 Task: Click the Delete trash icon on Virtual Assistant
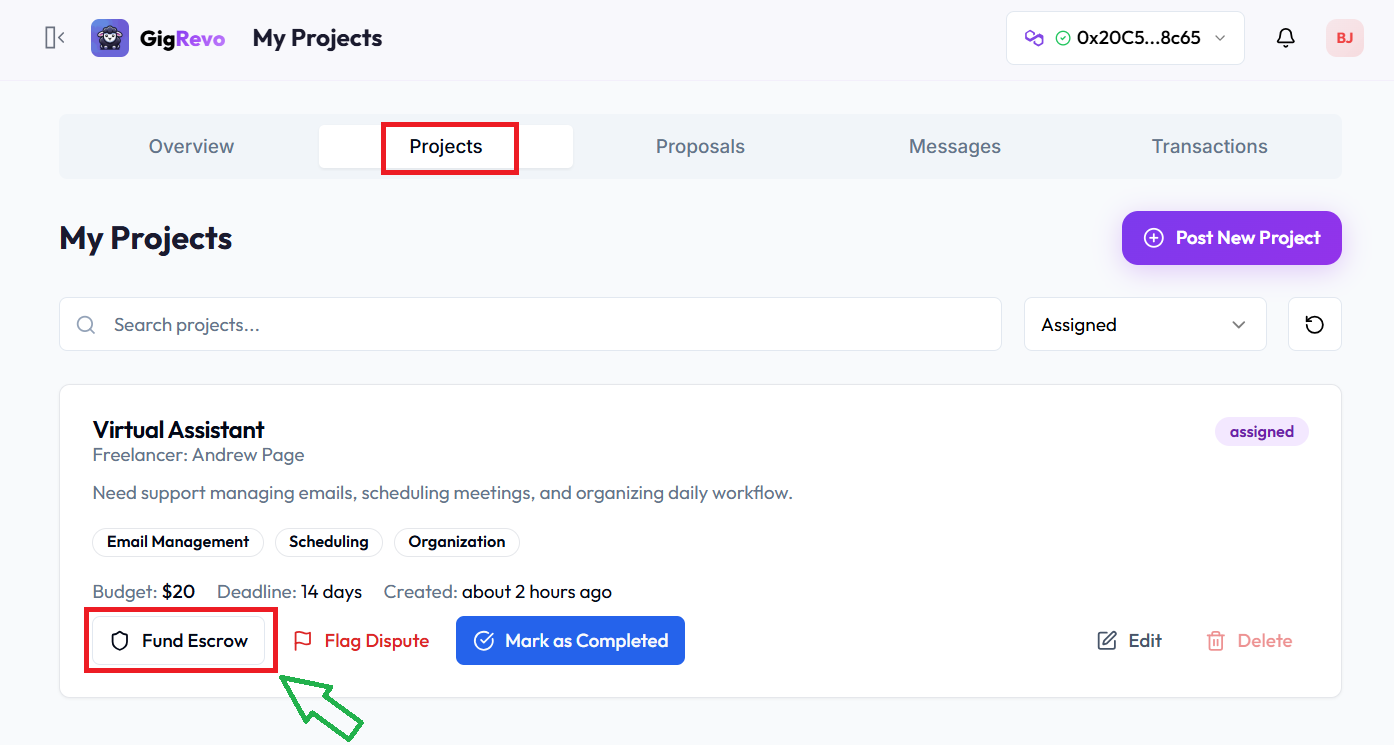[x=1216, y=640]
